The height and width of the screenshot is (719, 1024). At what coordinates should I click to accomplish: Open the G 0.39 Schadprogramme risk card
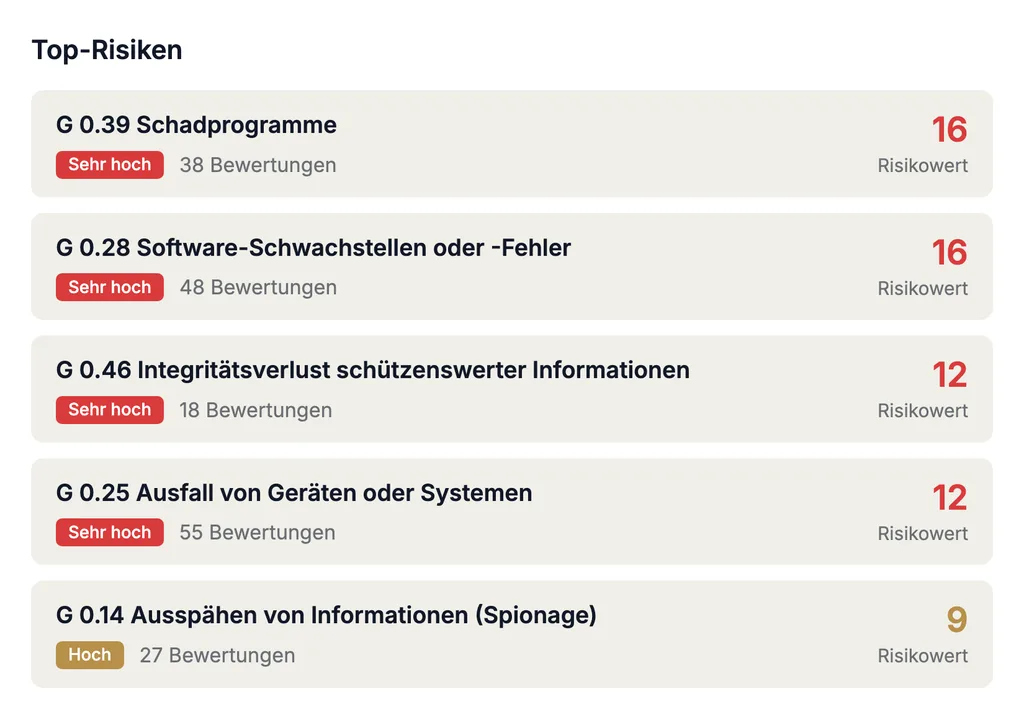coord(512,144)
